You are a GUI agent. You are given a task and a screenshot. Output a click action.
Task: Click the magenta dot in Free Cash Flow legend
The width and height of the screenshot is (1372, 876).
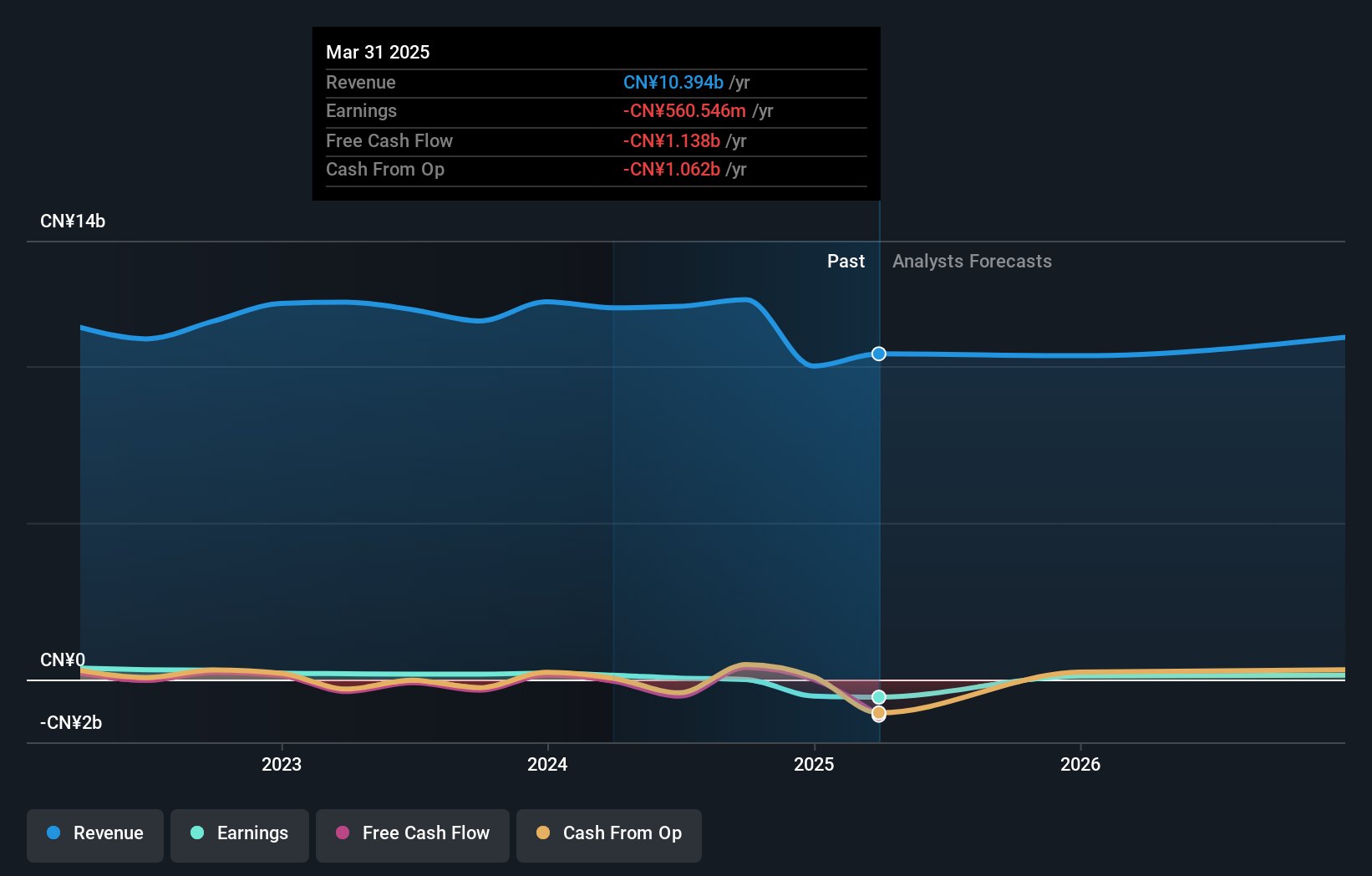point(343,833)
